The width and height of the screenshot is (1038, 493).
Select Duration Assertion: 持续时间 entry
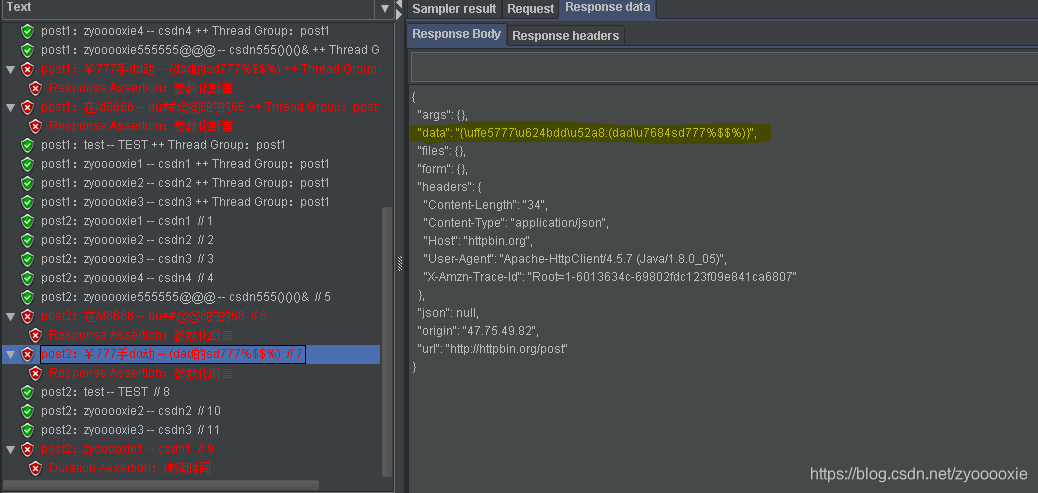130,469
